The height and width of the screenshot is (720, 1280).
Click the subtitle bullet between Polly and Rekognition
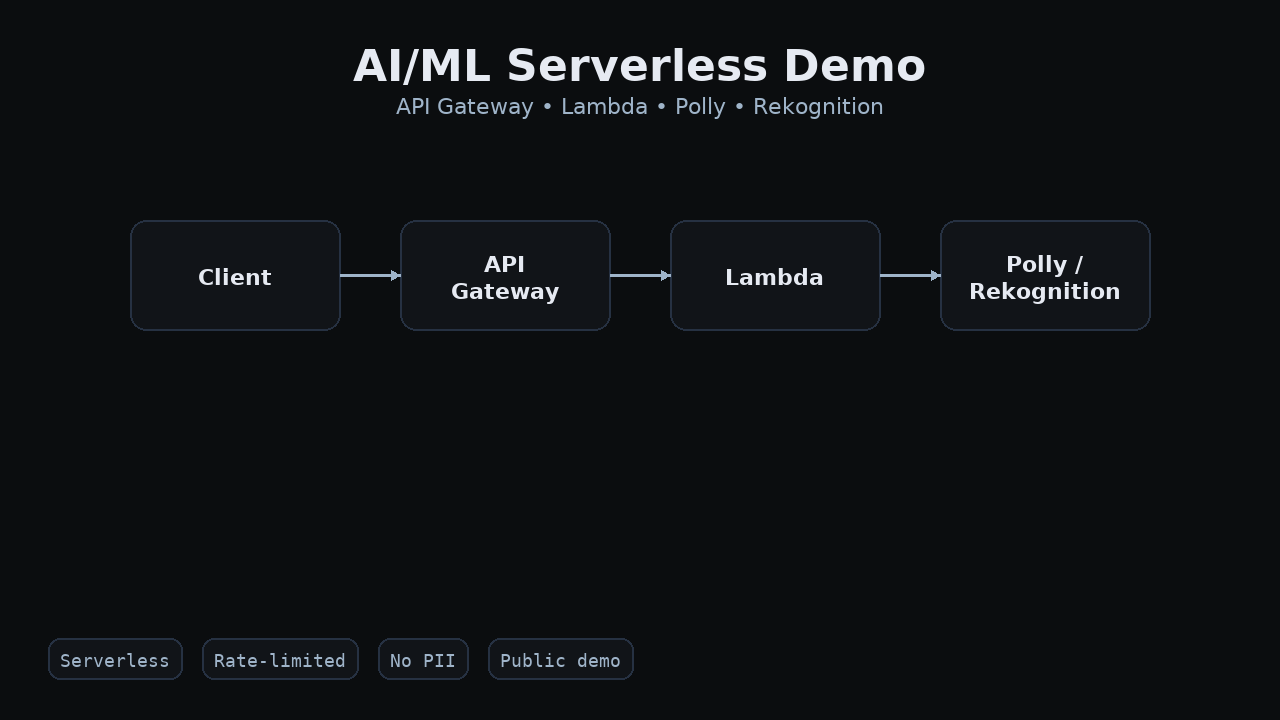point(739,107)
